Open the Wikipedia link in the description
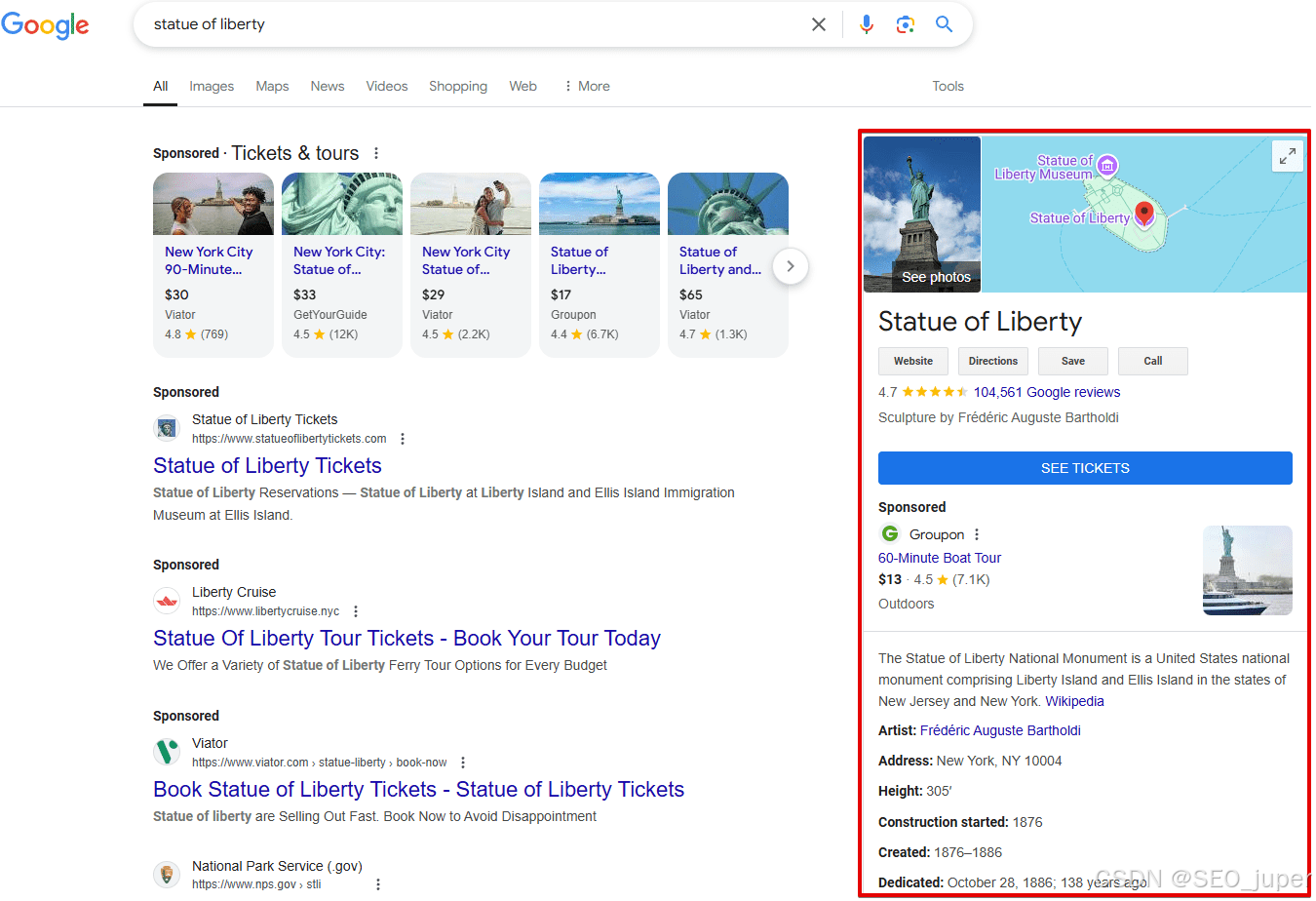The height and width of the screenshot is (901, 1316). [1074, 701]
